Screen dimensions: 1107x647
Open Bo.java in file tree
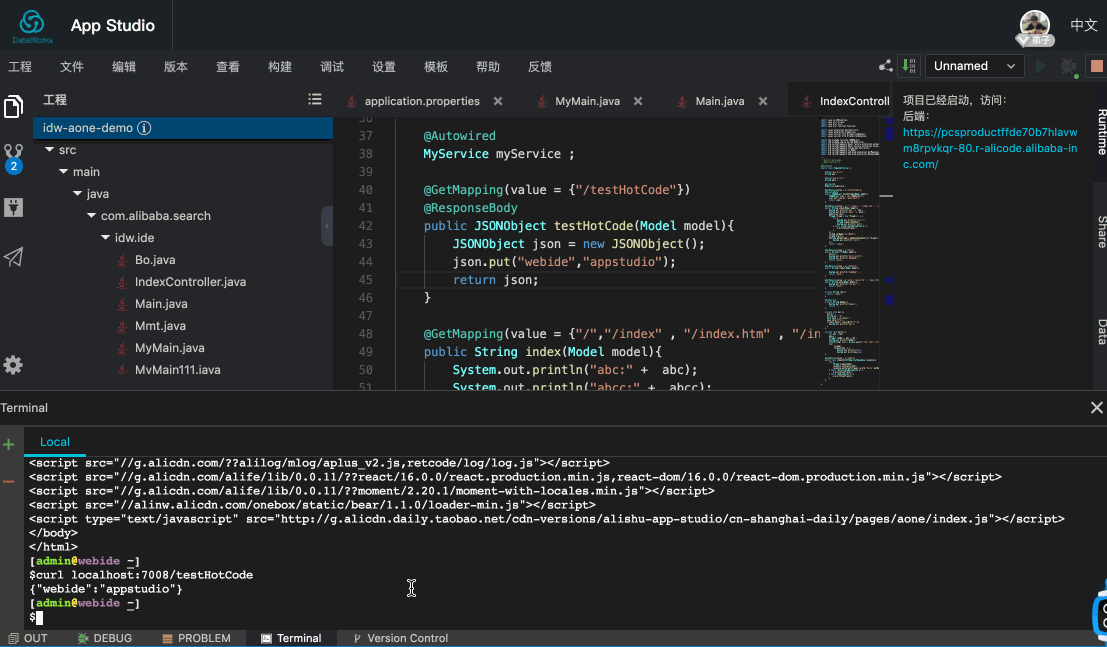pos(155,260)
